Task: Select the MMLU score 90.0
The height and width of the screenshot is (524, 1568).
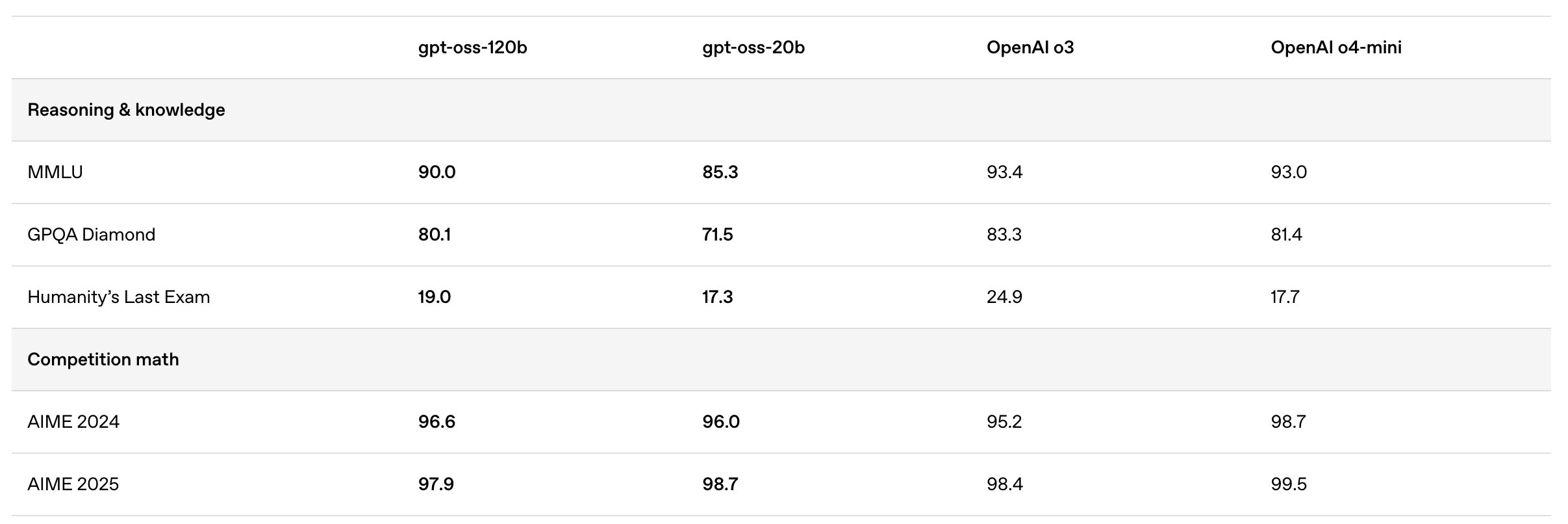Action: point(437,172)
